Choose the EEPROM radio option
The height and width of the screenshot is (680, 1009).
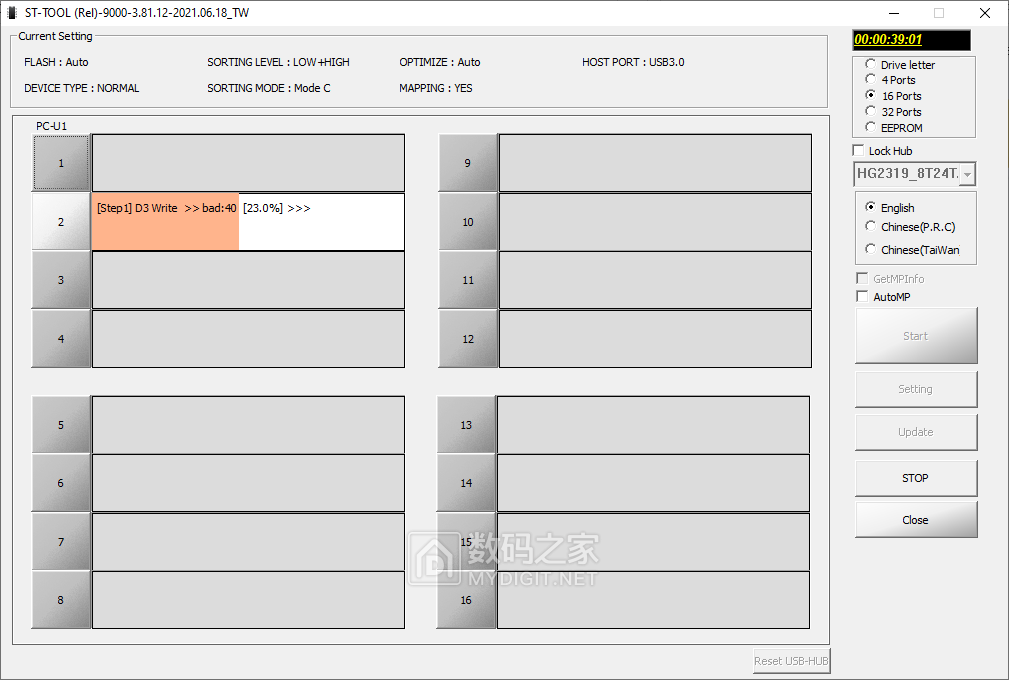tap(871, 128)
